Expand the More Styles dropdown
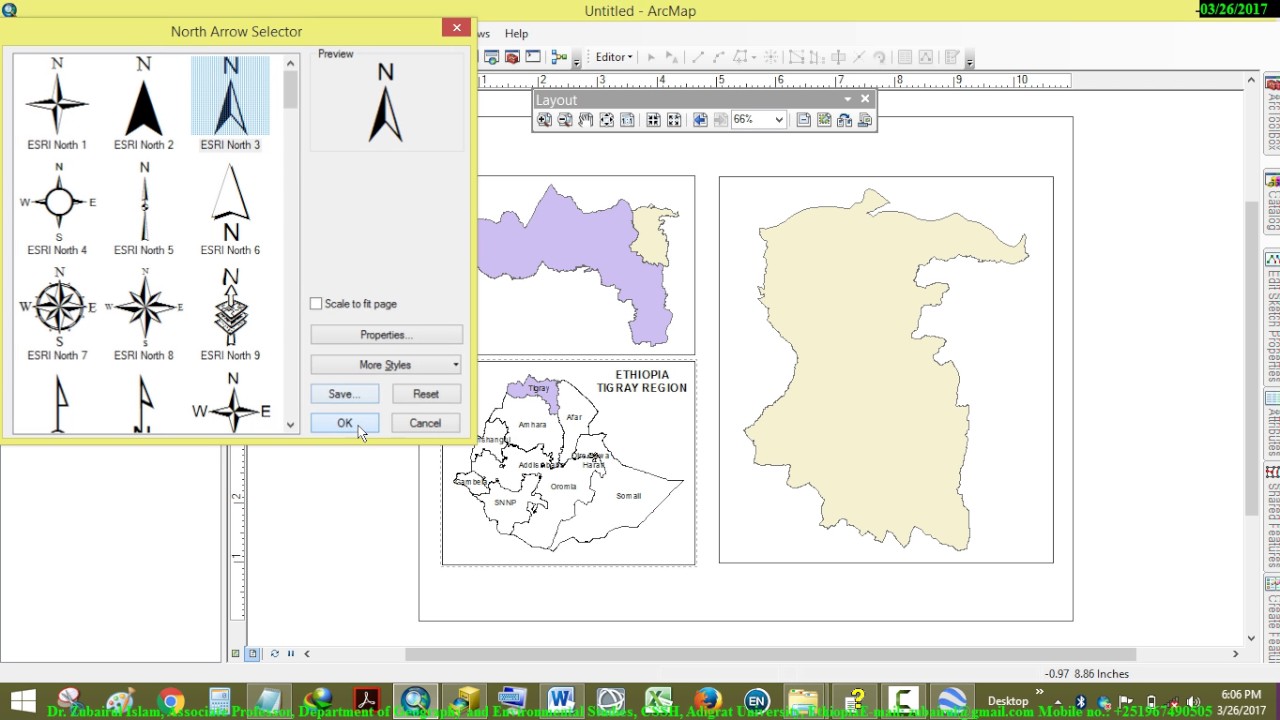Viewport: 1280px width, 720px height. (x=386, y=365)
